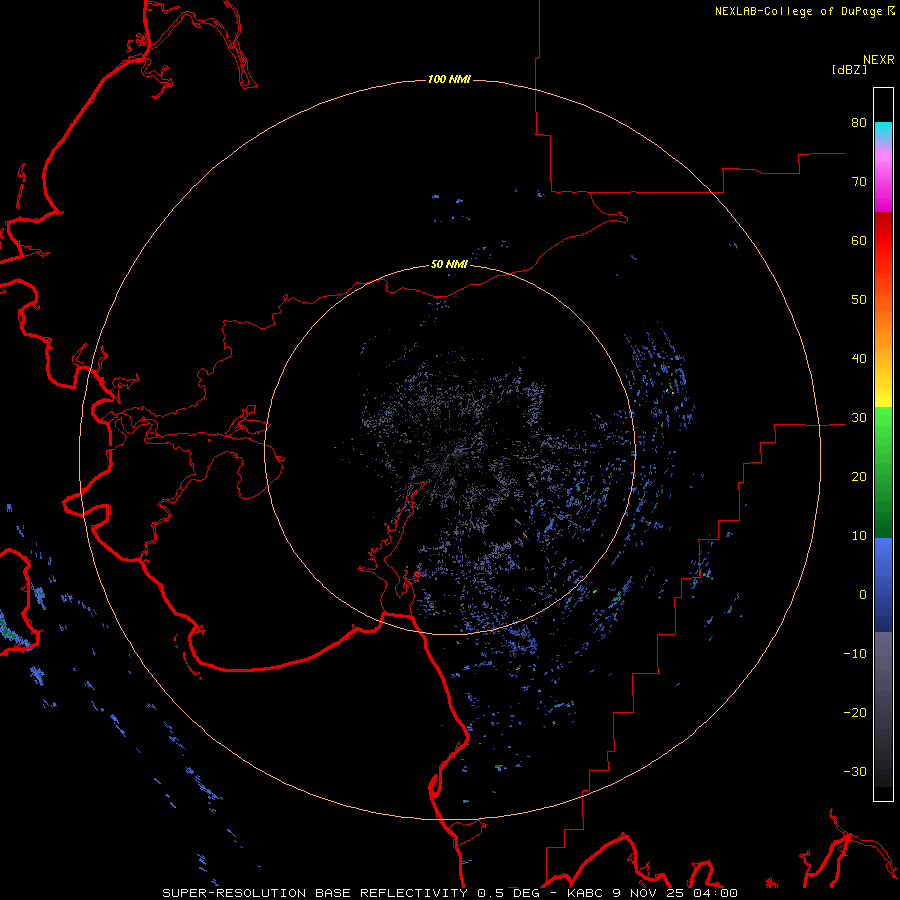Click the 50 value on color scale
This screenshot has height=900, width=900.
859,300
